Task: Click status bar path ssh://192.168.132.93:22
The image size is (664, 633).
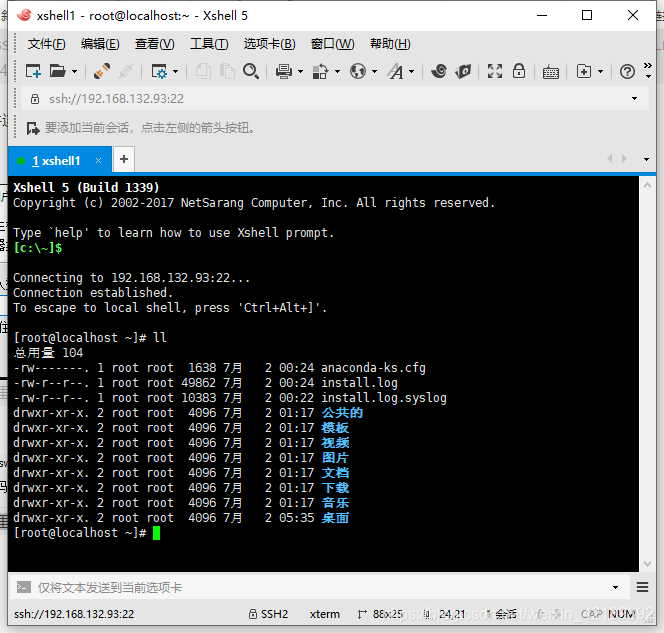Action: coord(74,614)
